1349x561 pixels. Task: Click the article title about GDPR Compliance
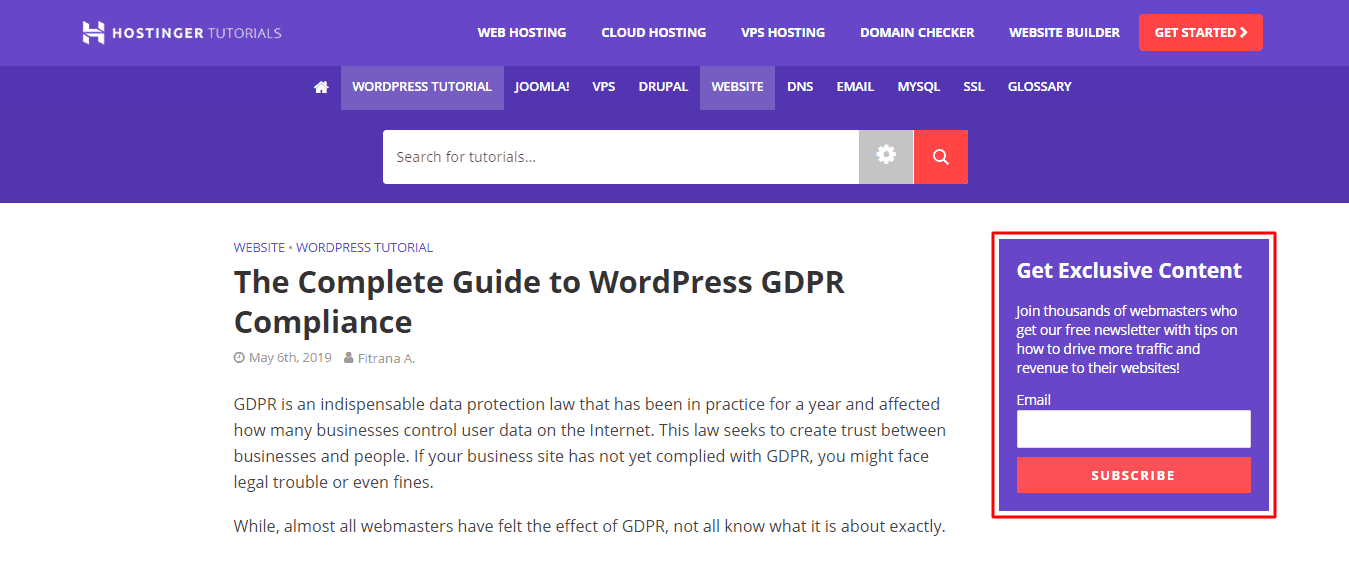point(539,302)
